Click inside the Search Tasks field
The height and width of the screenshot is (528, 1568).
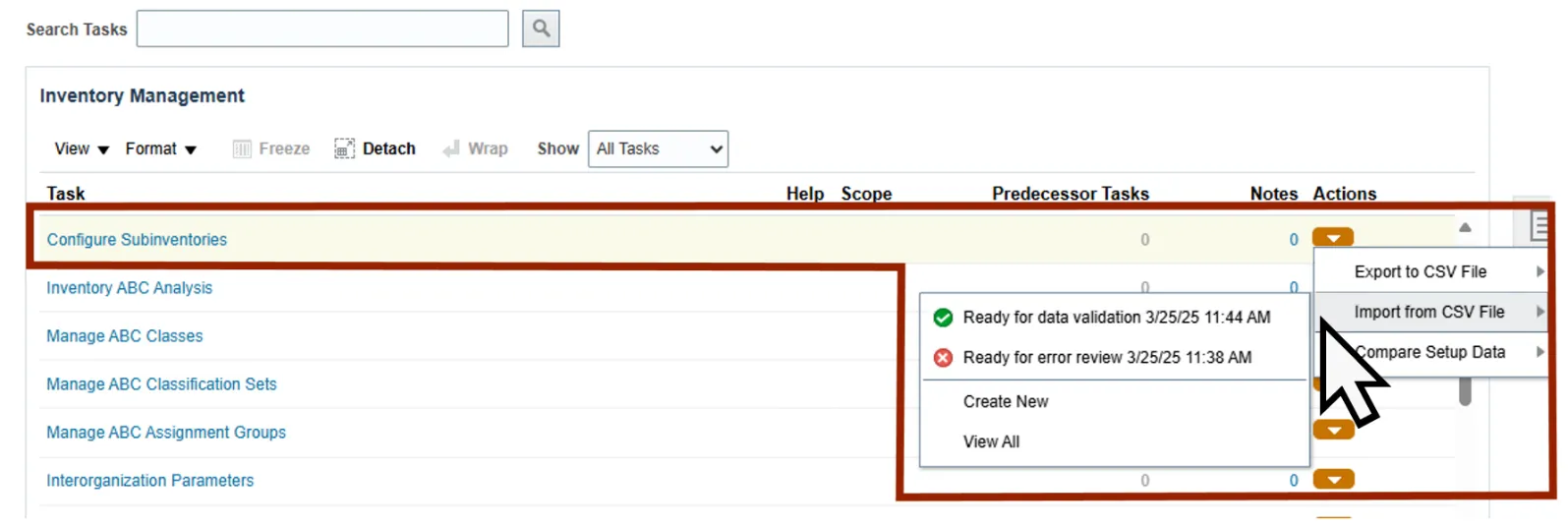(x=322, y=29)
